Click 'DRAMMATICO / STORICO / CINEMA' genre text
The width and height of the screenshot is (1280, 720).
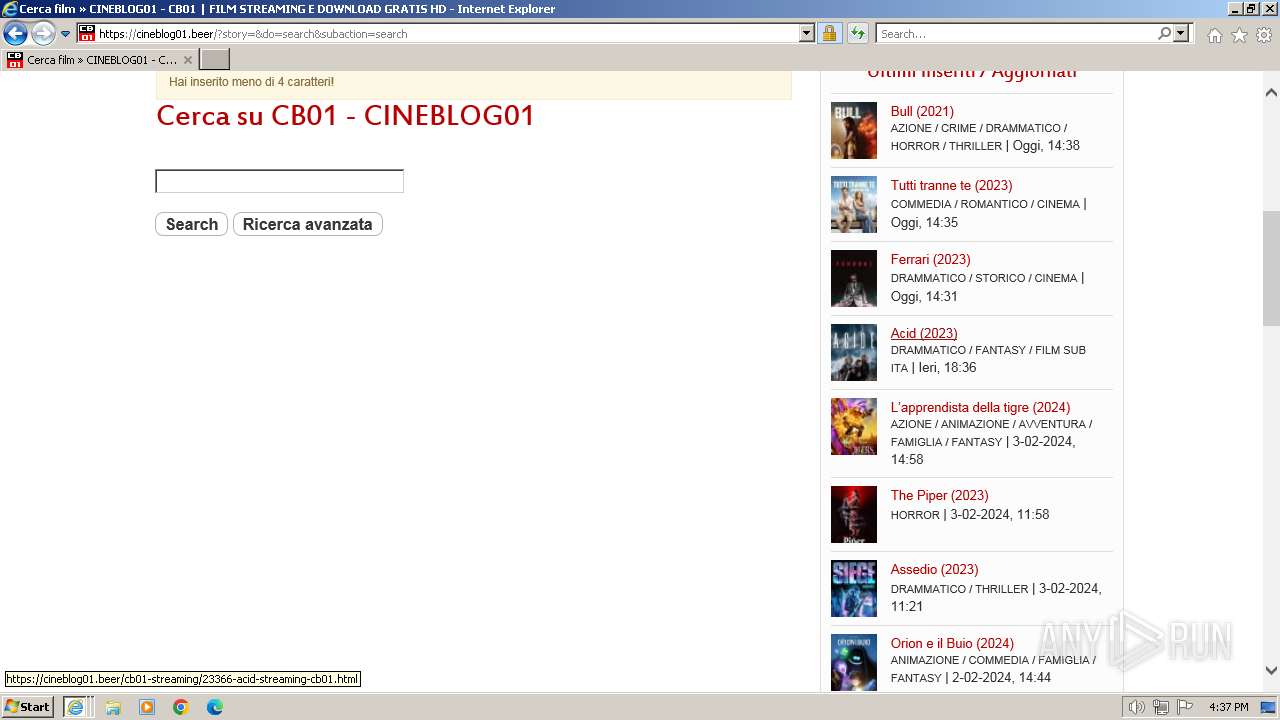point(984,278)
